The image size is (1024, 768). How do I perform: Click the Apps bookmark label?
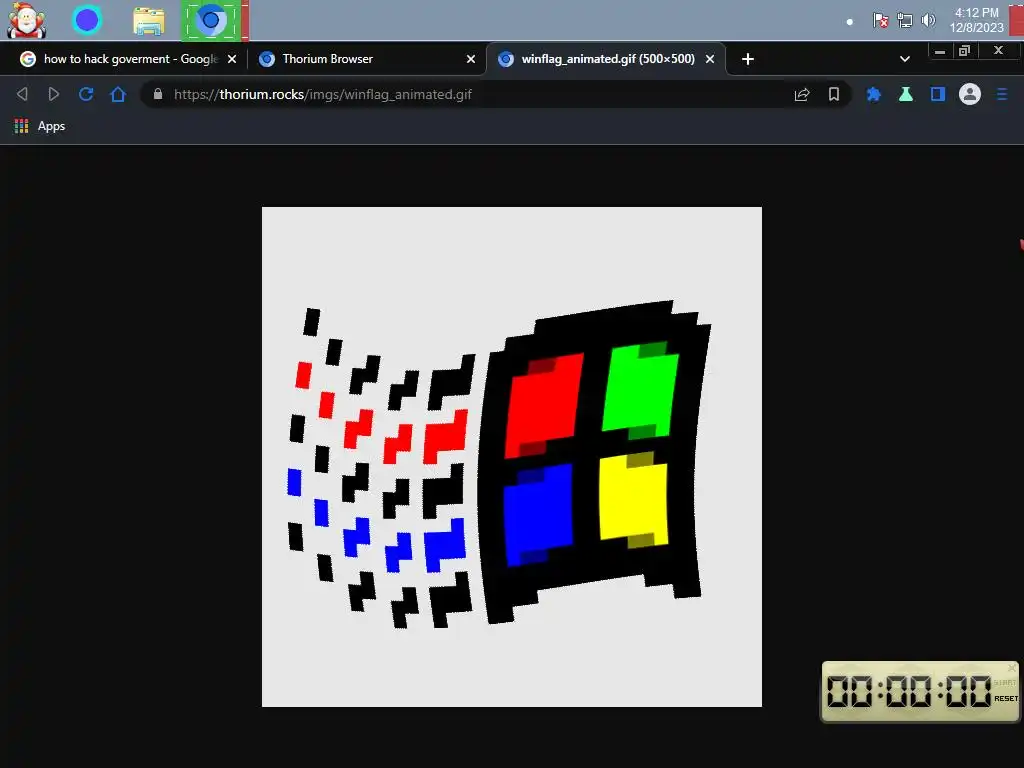coord(51,126)
